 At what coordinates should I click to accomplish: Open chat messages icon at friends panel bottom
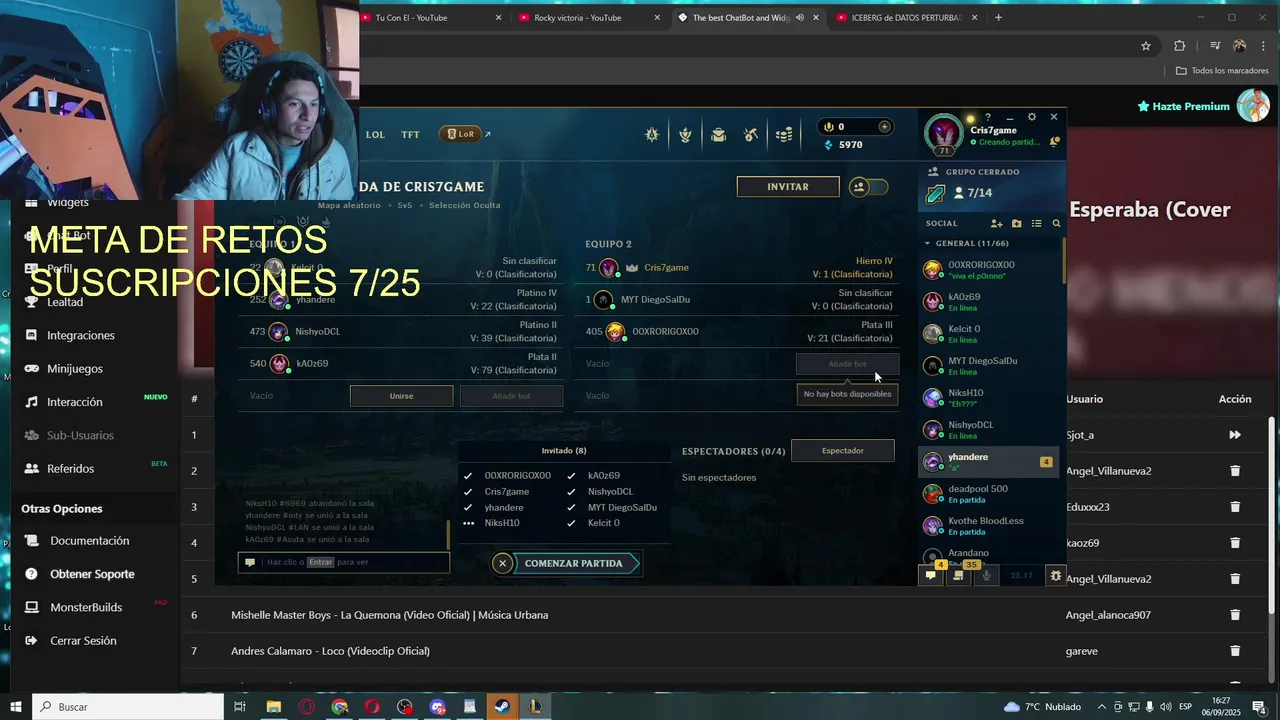[x=931, y=575]
